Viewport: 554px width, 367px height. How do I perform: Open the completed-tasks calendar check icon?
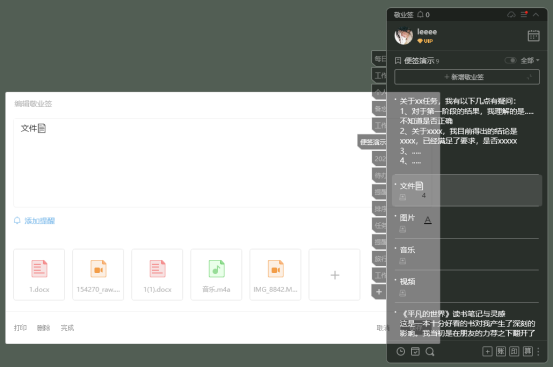pos(415,351)
